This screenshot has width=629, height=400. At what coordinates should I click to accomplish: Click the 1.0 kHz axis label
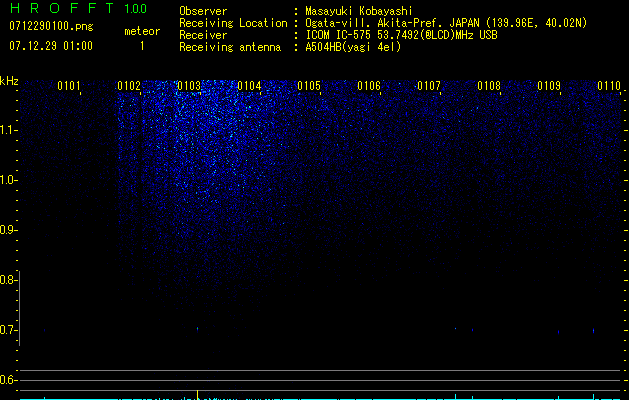tap(7, 180)
